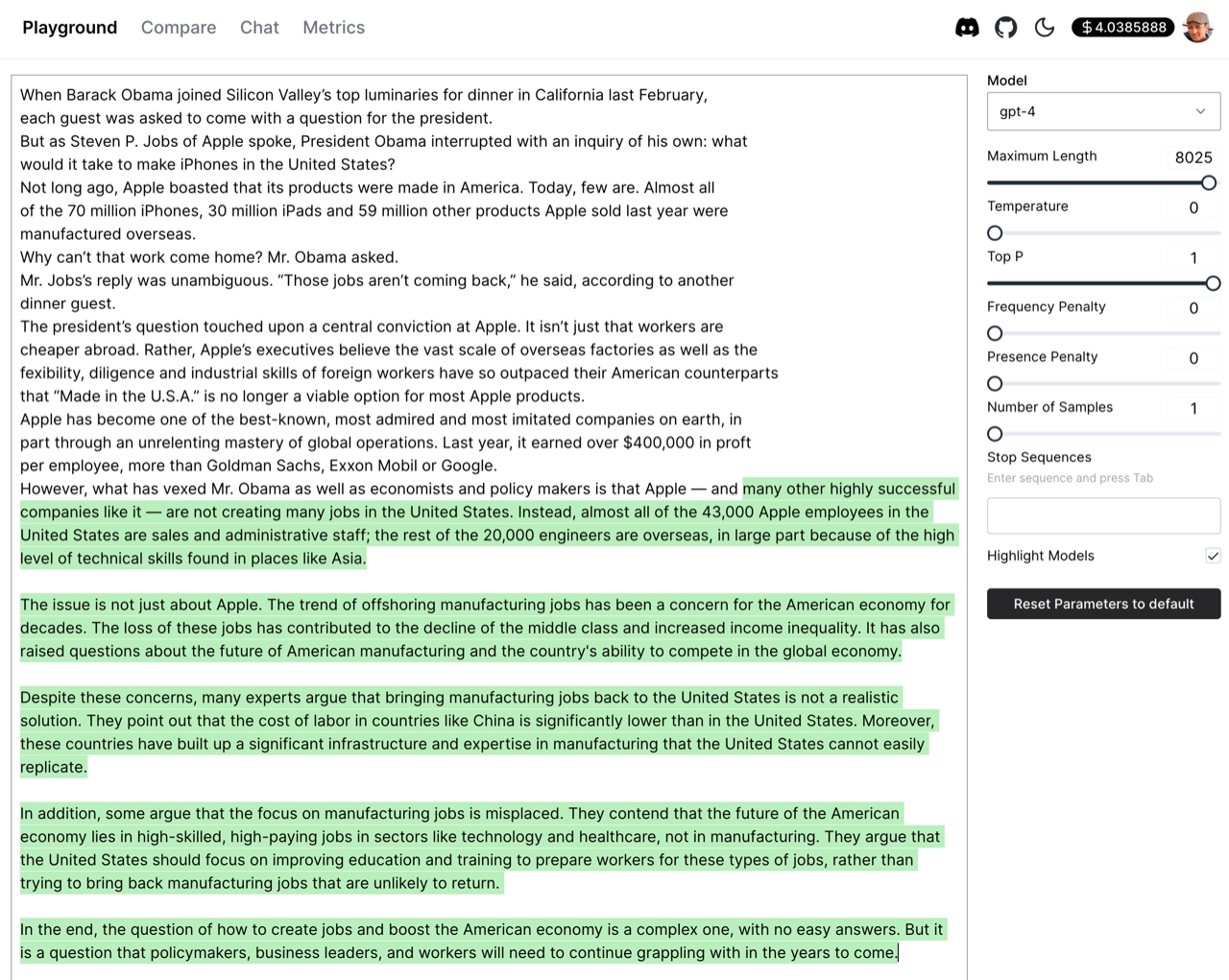Viewport: 1229px width, 980px height.
Task: Click the Presence Penalty slider handle
Action: pos(995,384)
